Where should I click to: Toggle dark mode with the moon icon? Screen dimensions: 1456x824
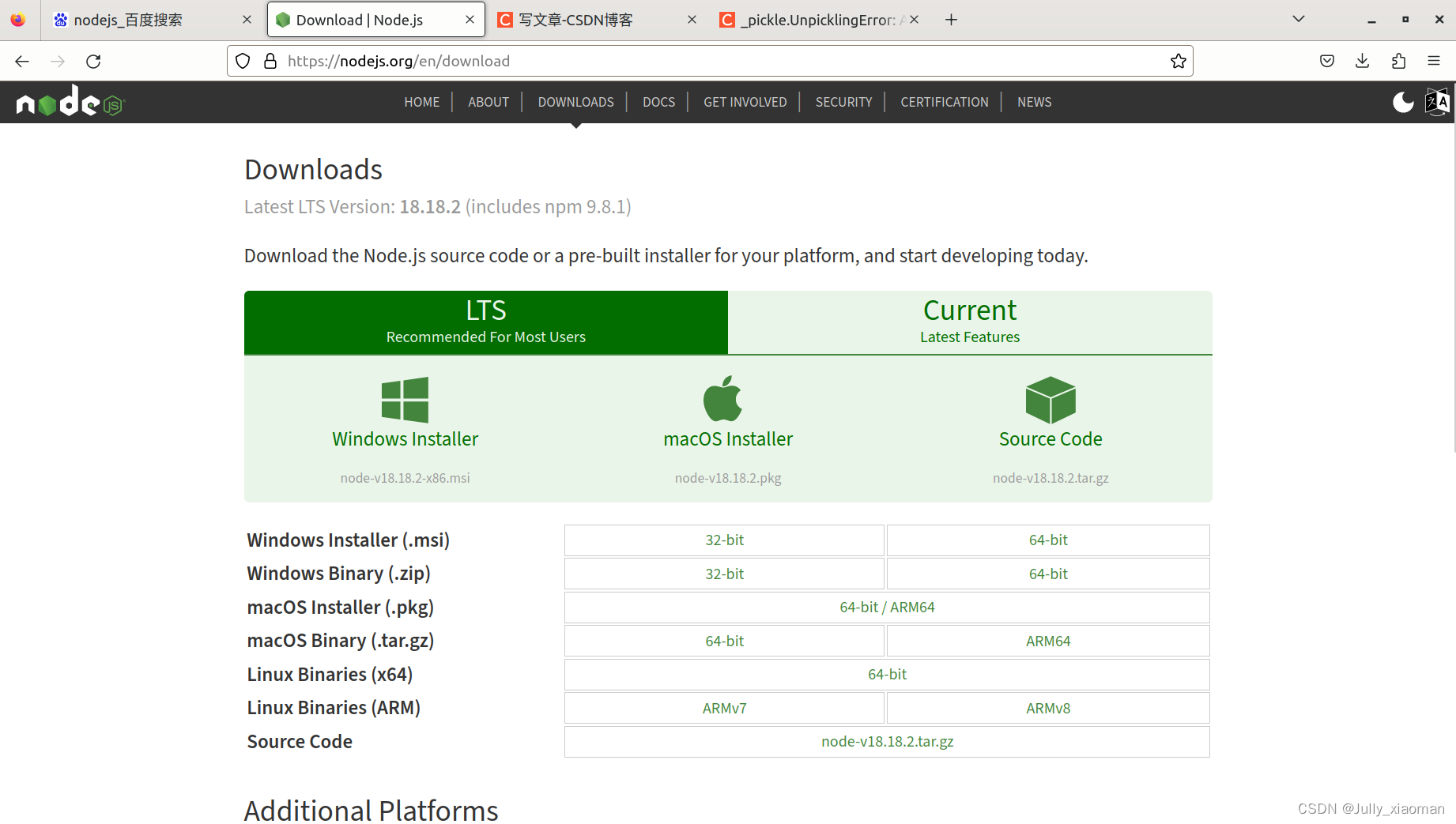point(1403,102)
